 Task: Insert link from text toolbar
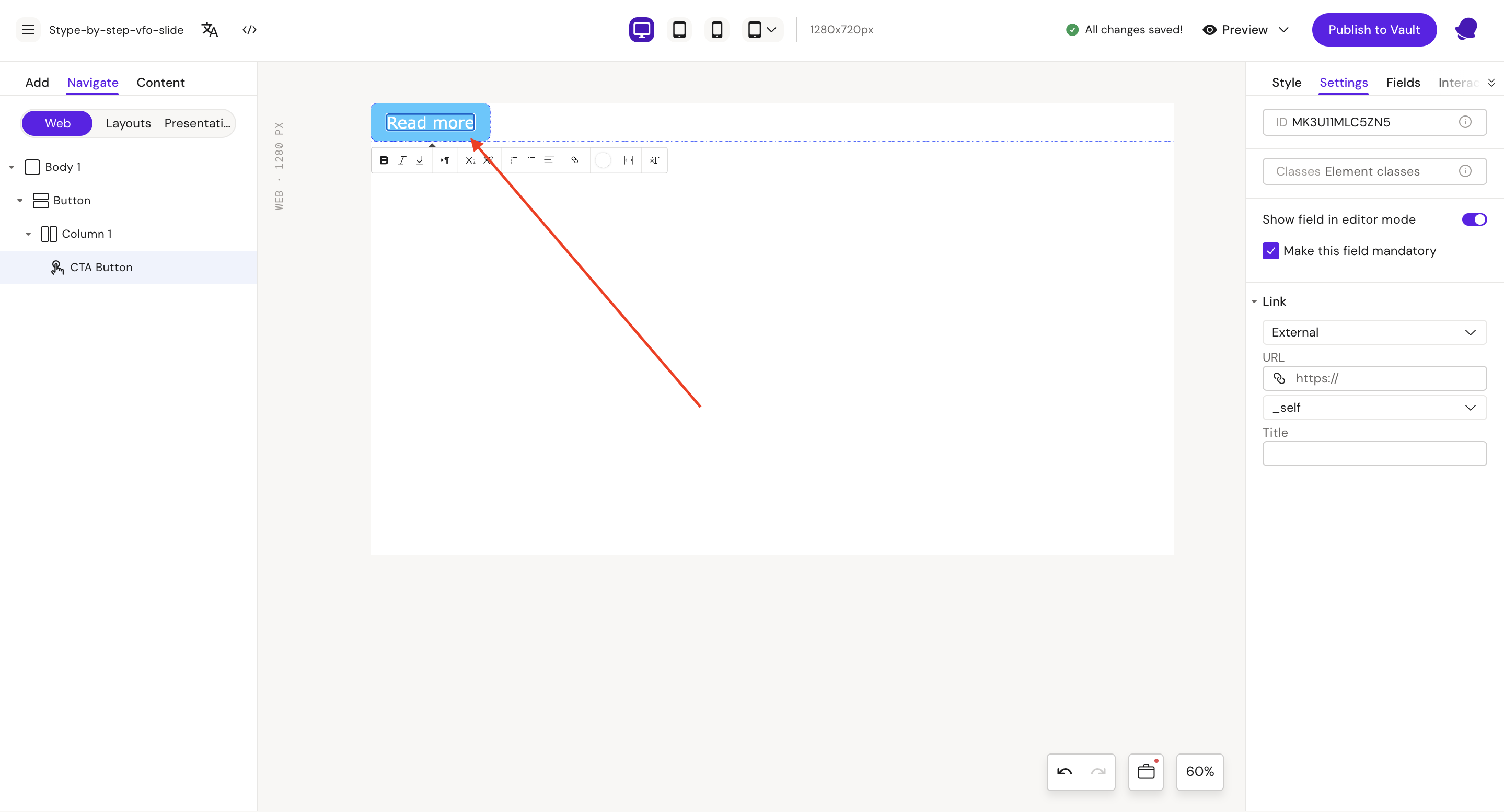[574, 160]
